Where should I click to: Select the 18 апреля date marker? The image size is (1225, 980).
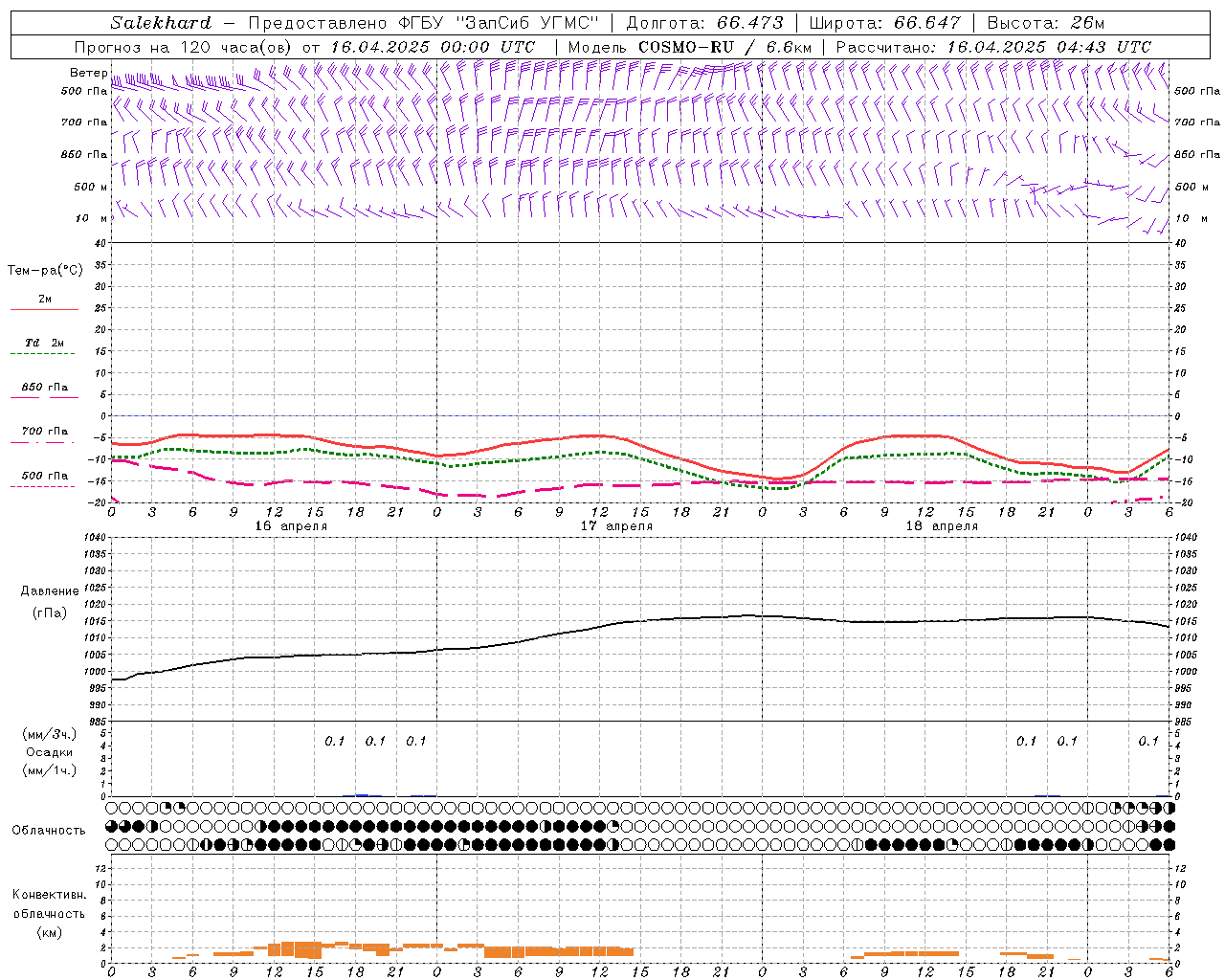[x=942, y=526]
